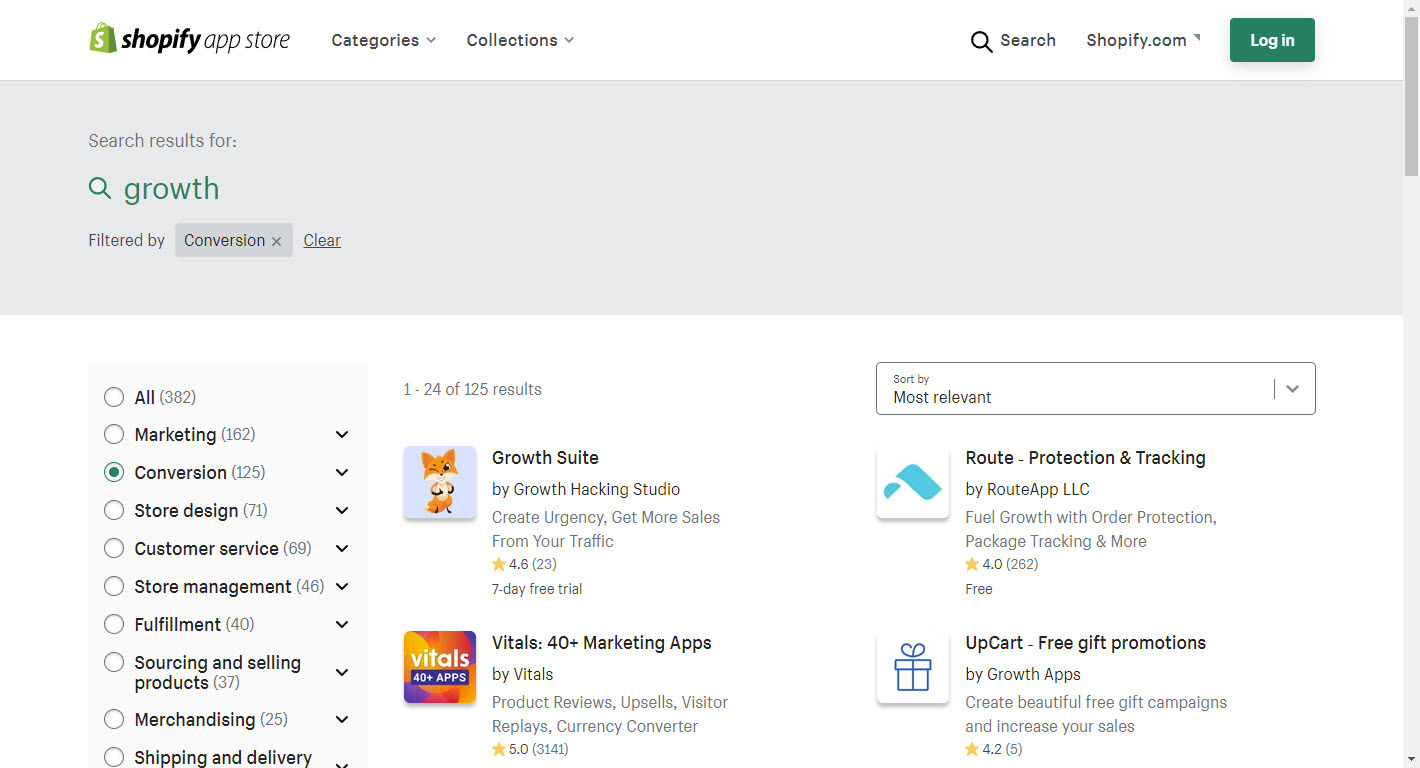This screenshot has width=1420, height=768.
Task: Select Shipping and delivery radio button
Action: [114, 757]
